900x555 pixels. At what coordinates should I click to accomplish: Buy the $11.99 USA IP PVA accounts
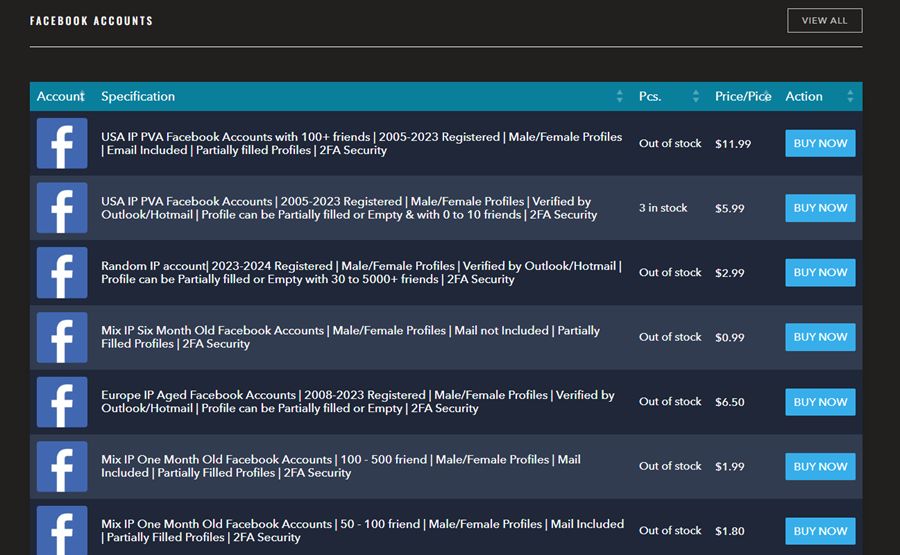tap(820, 143)
